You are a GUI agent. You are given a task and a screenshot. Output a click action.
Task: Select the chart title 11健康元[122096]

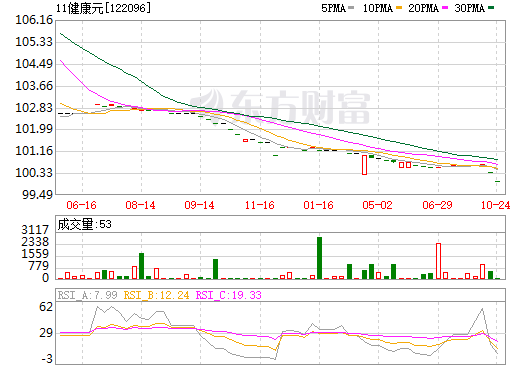[x=103, y=8]
